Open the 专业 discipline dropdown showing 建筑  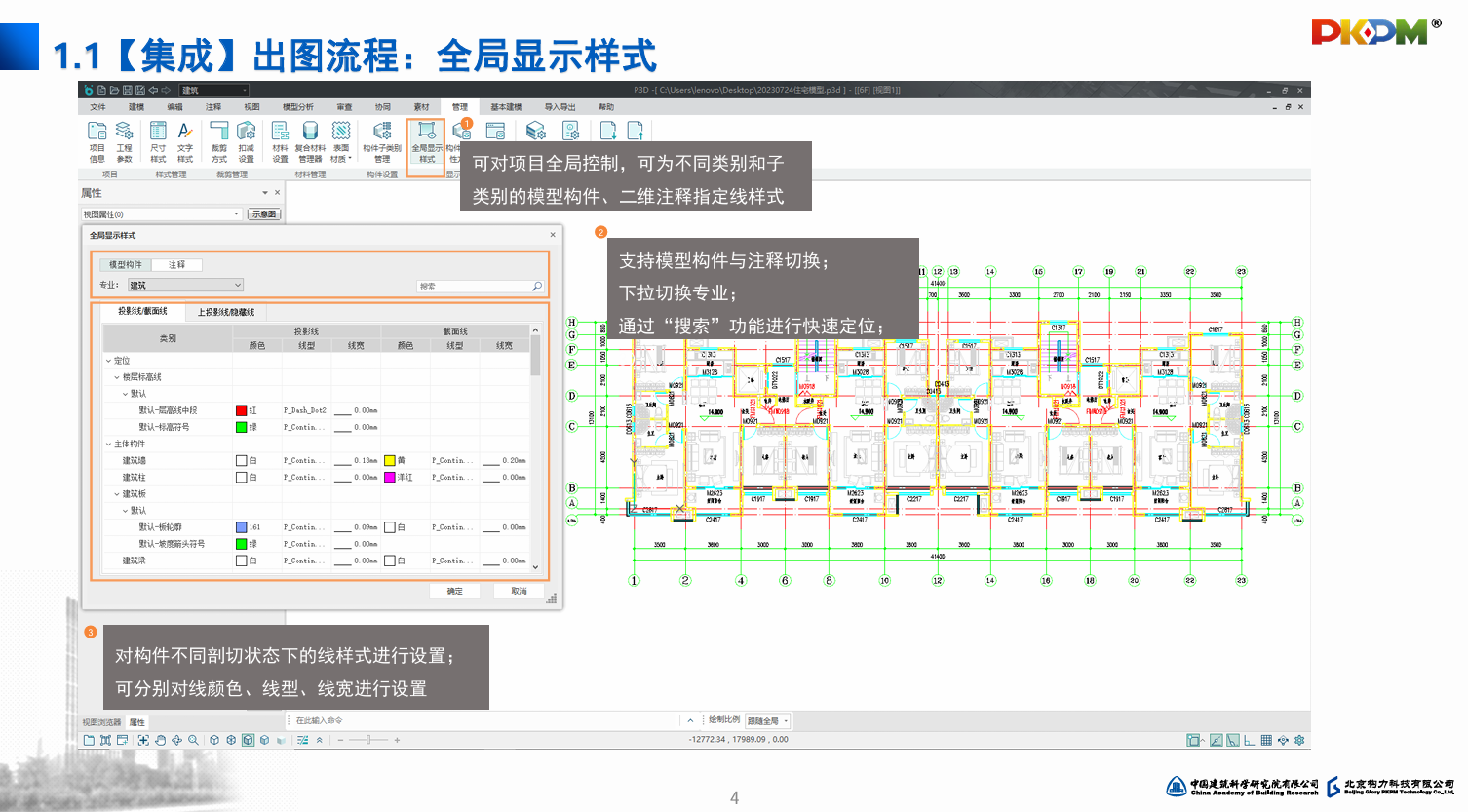[185, 286]
